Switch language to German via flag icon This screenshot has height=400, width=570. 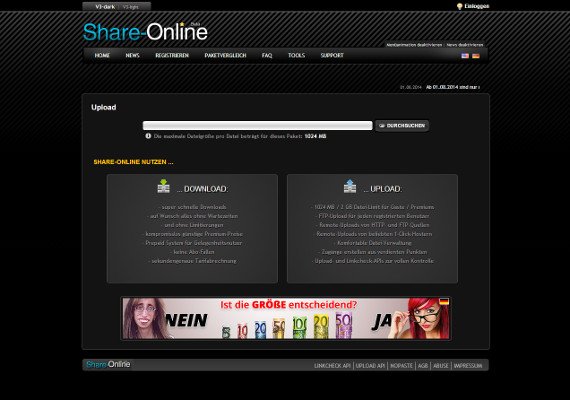(x=476, y=56)
